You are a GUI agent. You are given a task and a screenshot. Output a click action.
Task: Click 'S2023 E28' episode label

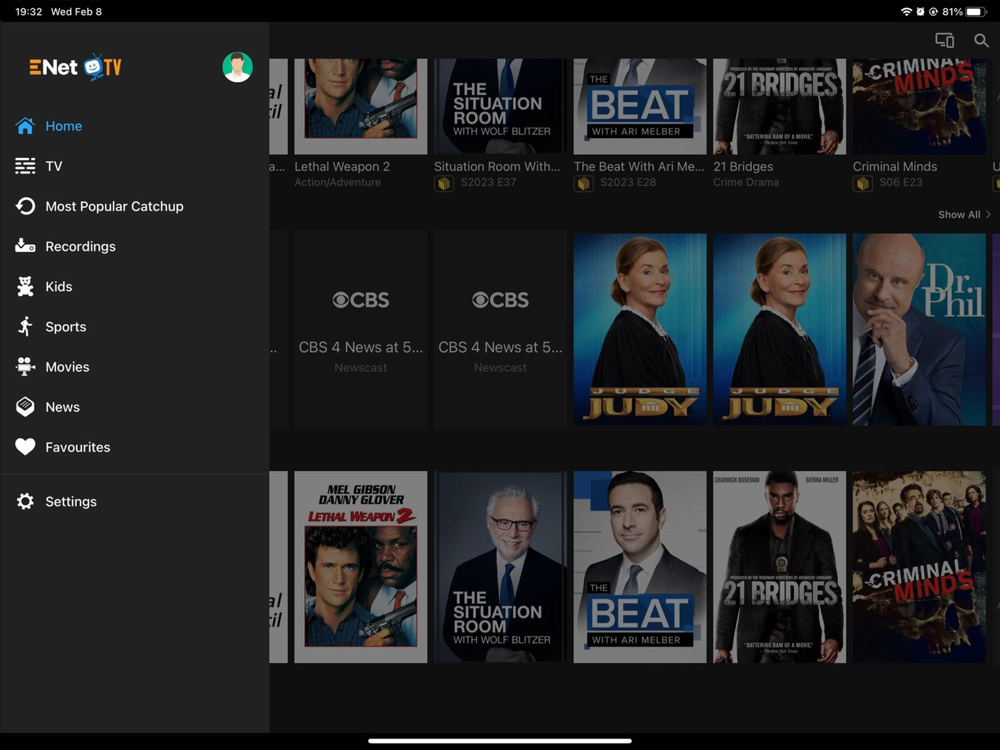click(628, 182)
